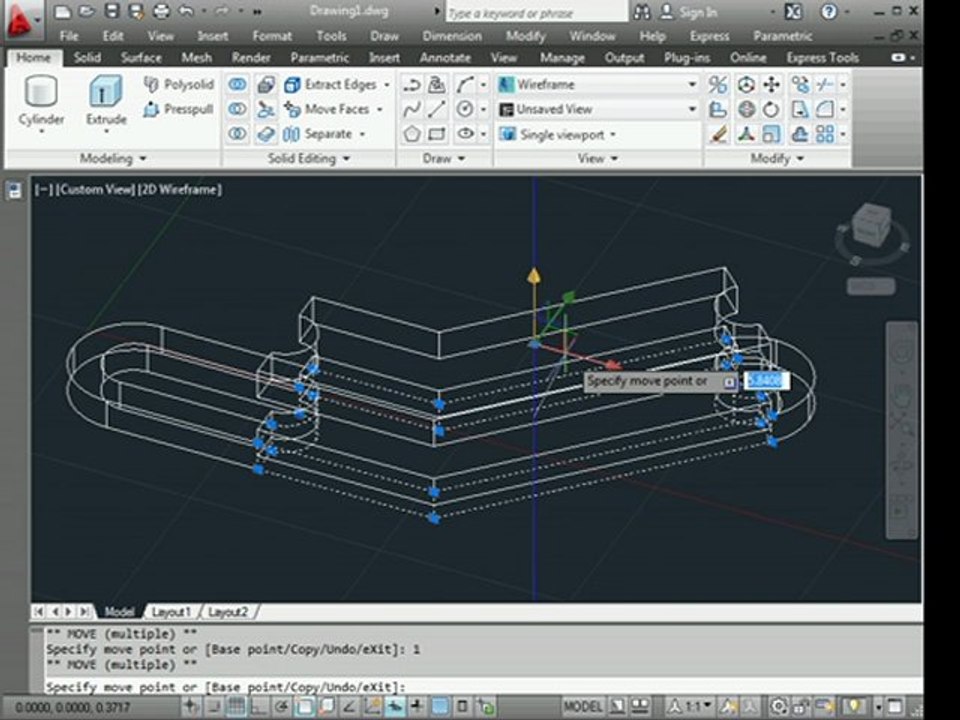Image resolution: width=960 pixels, height=720 pixels.
Task: Click the command line prompt
Action: click(x=484, y=687)
